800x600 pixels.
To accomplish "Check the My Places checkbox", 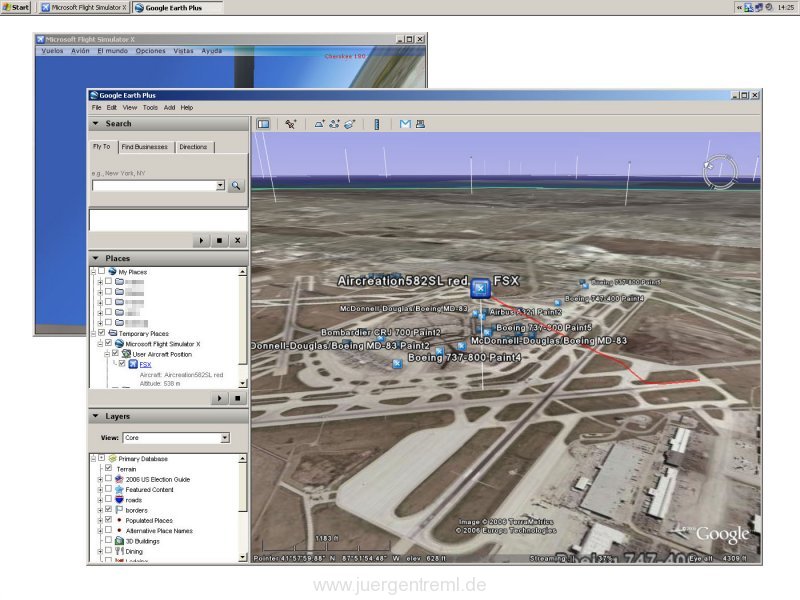I will pyautogui.click(x=102, y=271).
